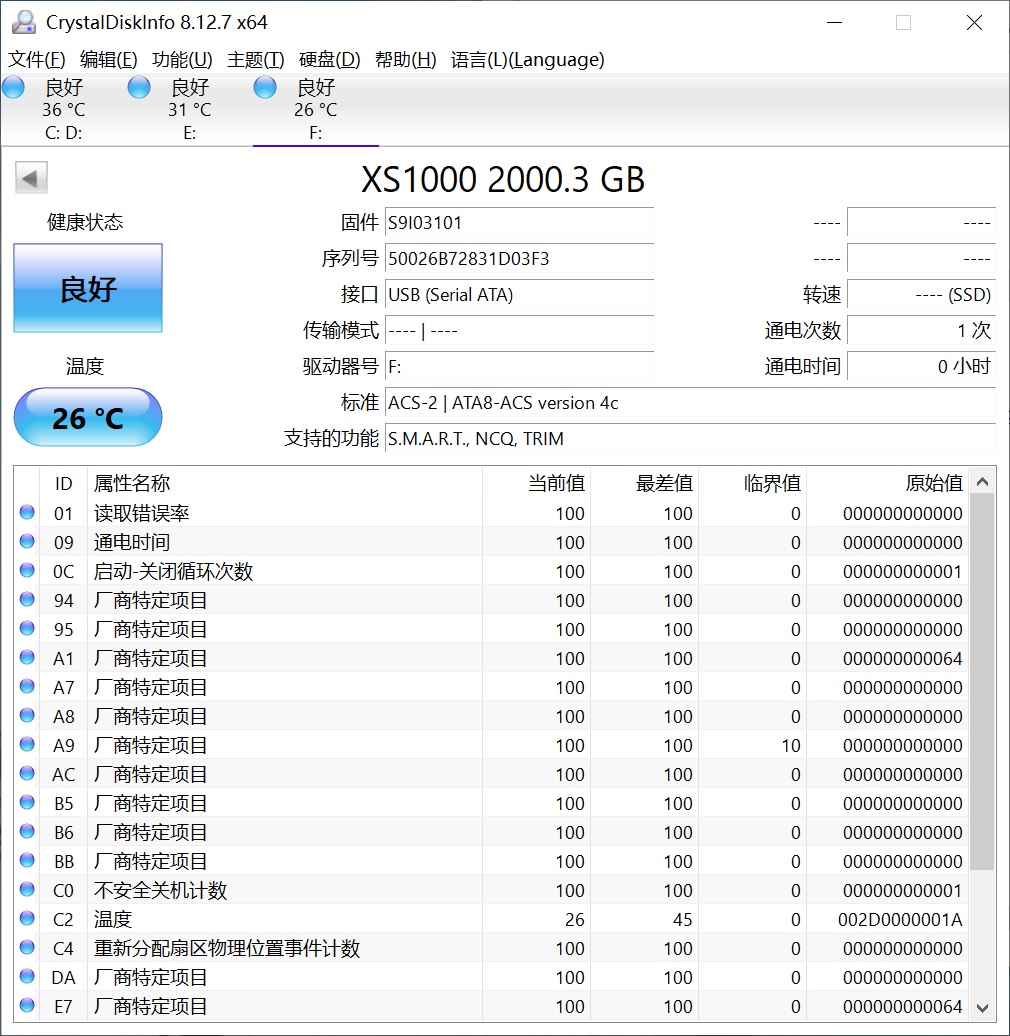Click the power on count field 1 次
Screen dimensions: 1010x1036
pos(921,330)
